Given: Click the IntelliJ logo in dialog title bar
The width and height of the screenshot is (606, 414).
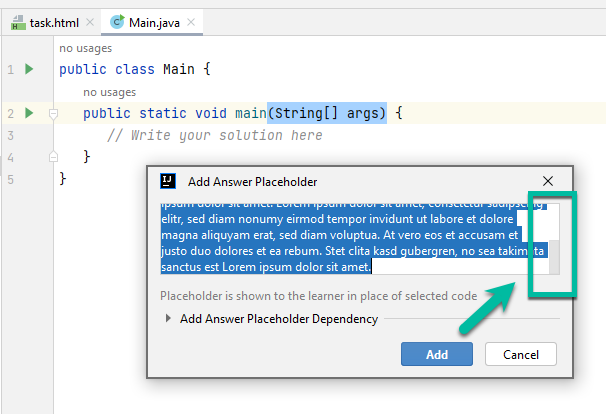Looking at the screenshot, I should [169, 181].
